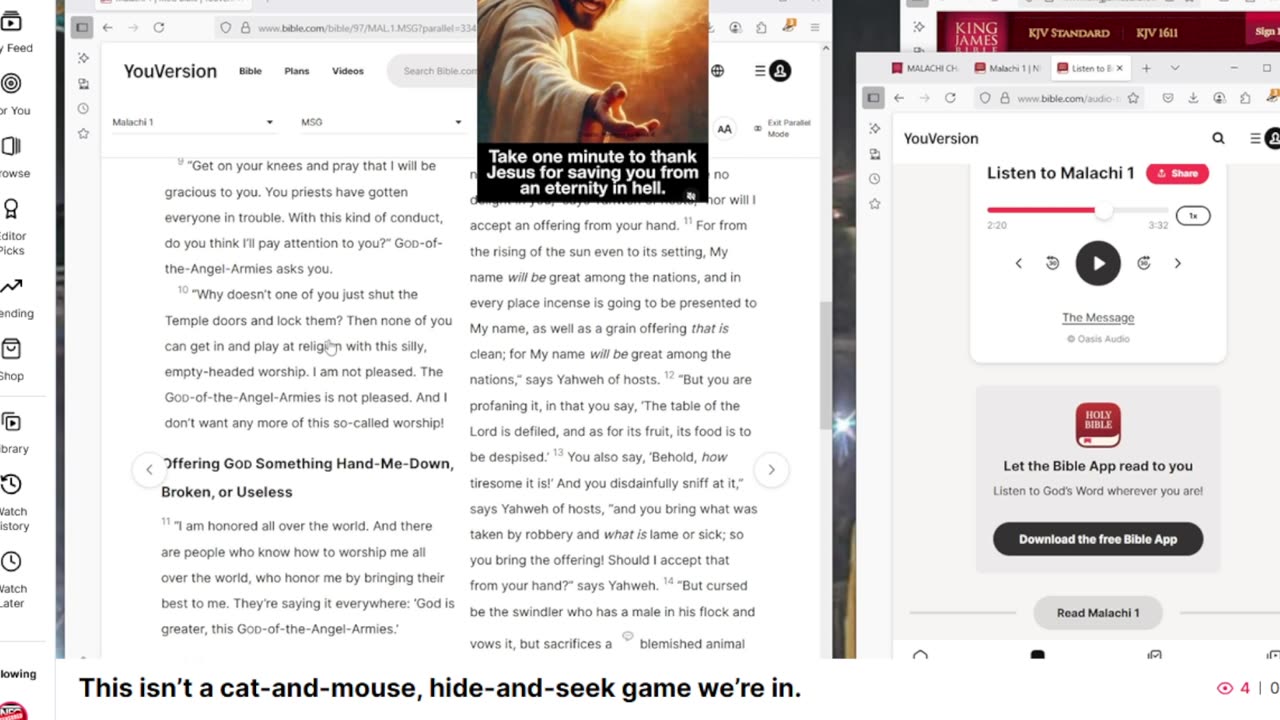Screen dimensions: 1280x720
Task: Click KJV Standard in background window
Action: [1069, 33]
